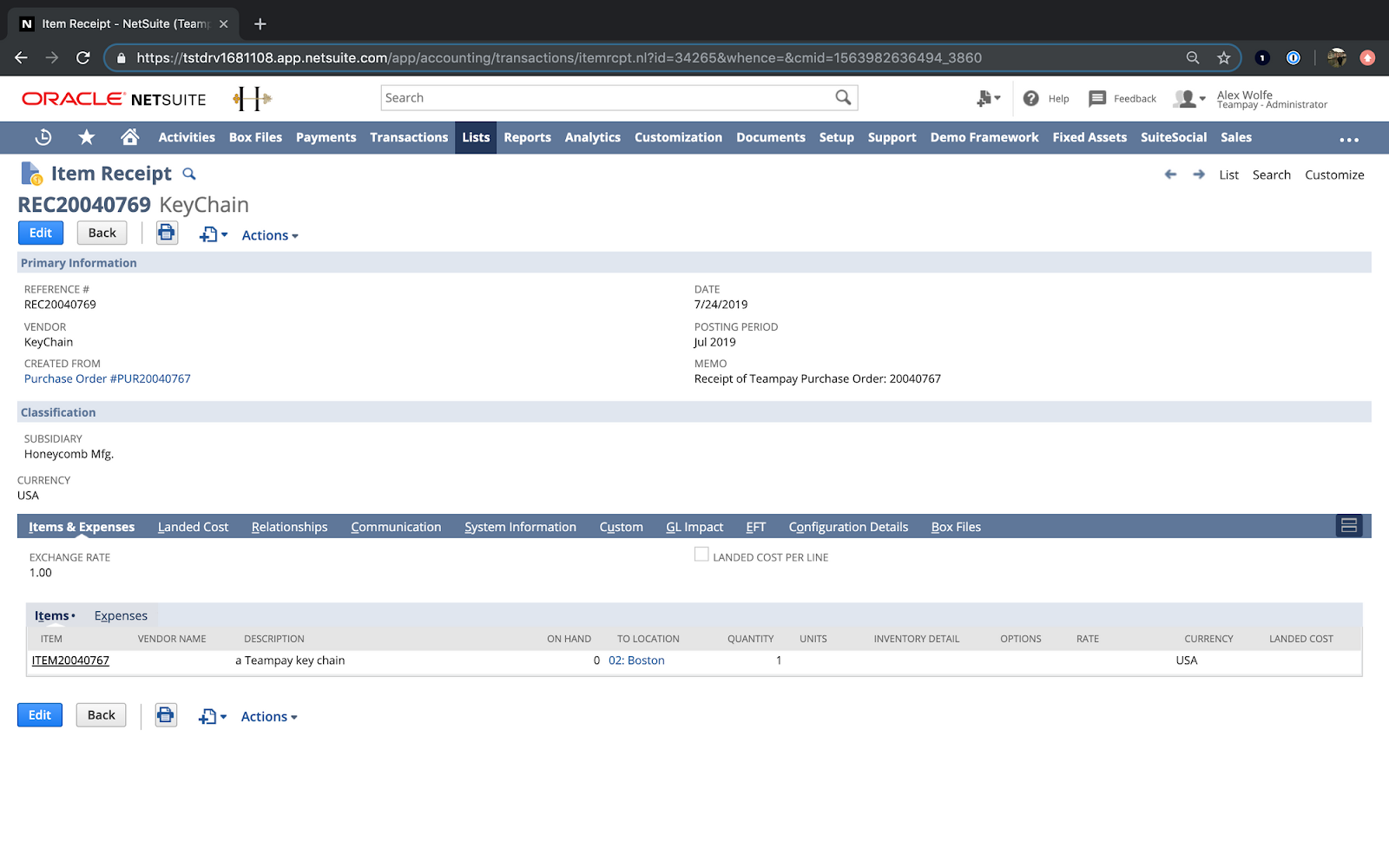Screen dimensions: 1389x868
Task: Open Purchase Order #PUR20040767 link
Action: tap(108, 378)
